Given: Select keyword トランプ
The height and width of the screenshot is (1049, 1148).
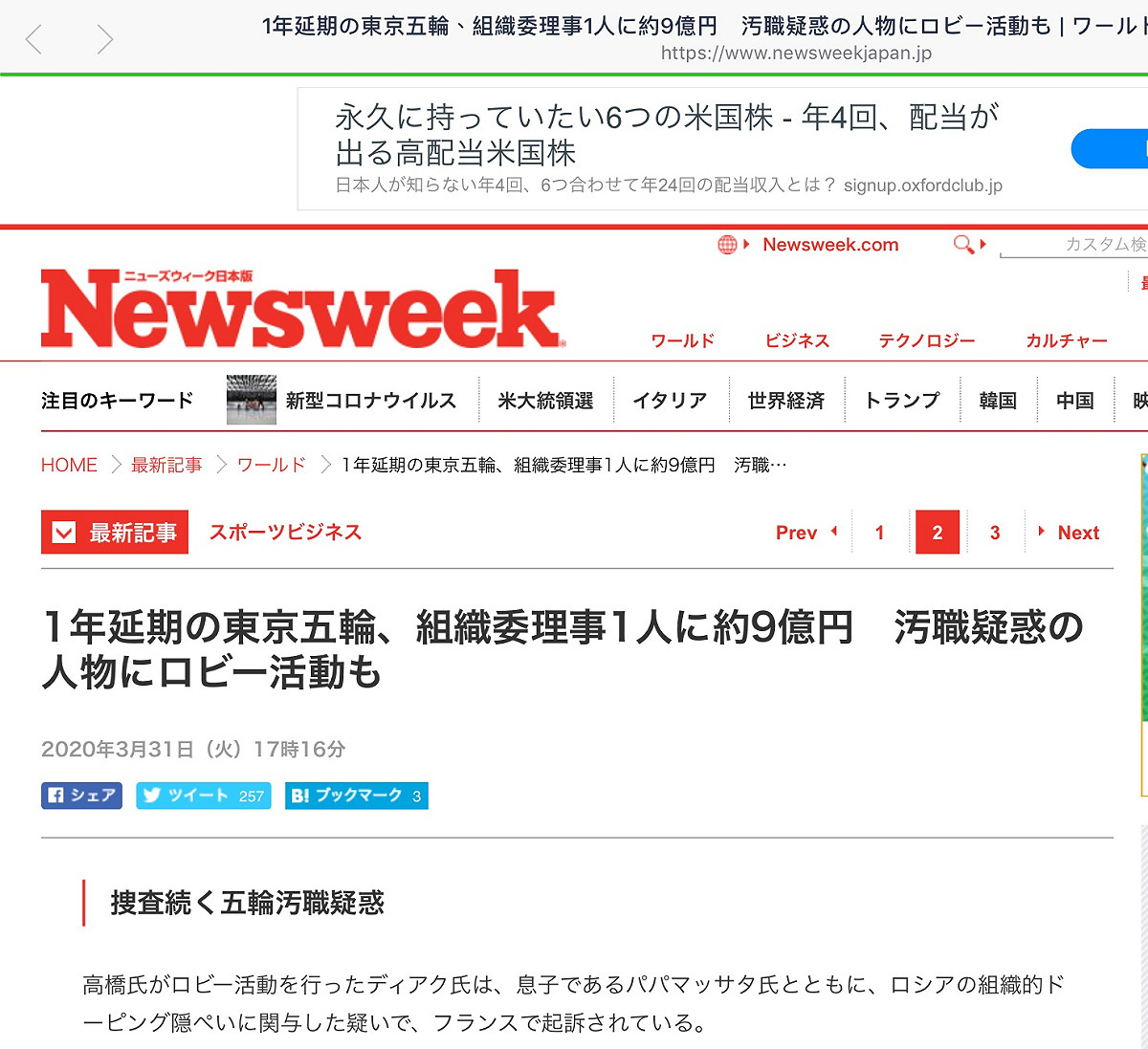Looking at the screenshot, I should pyautogui.click(x=902, y=401).
